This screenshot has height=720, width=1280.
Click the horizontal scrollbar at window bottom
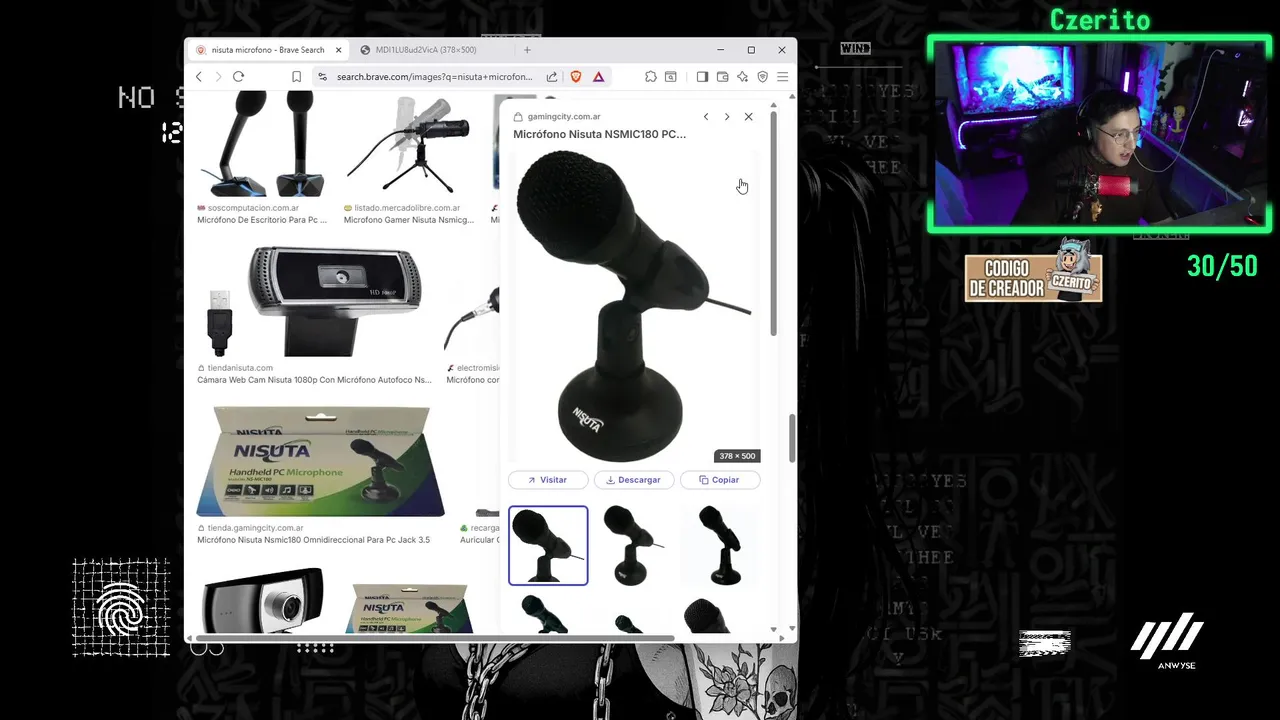click(x=436, y=638)
